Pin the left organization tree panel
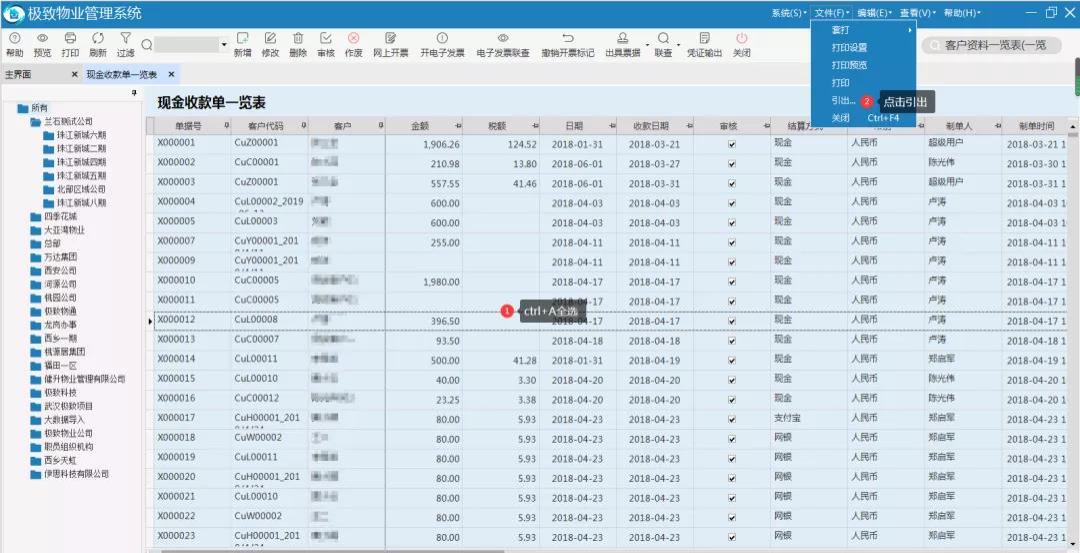The height and width of the screenshot is (553, 1080). [x=134, y=93]
